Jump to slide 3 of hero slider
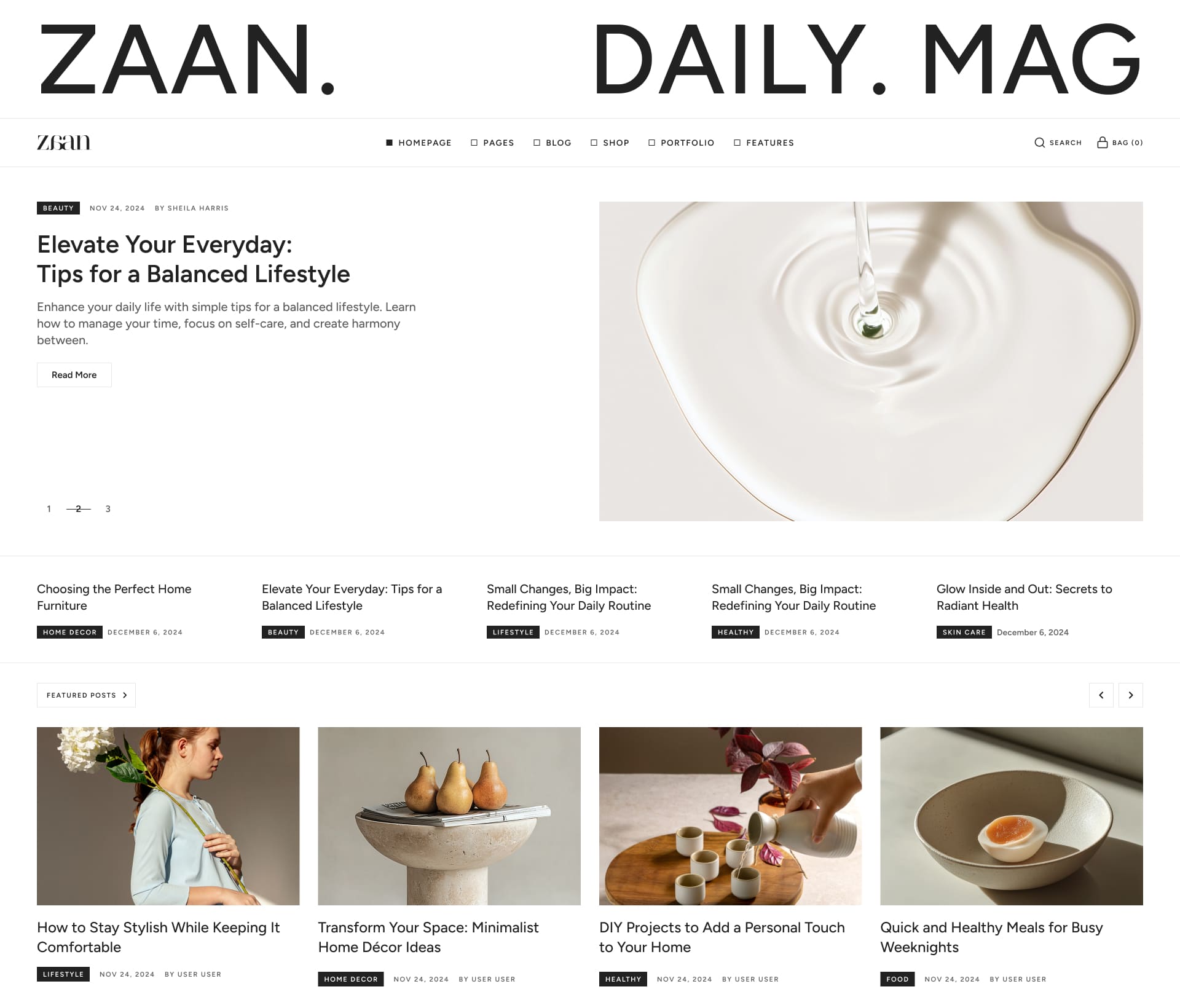The height and width of the screenshot is (1008, 1180). coord(108,509)
